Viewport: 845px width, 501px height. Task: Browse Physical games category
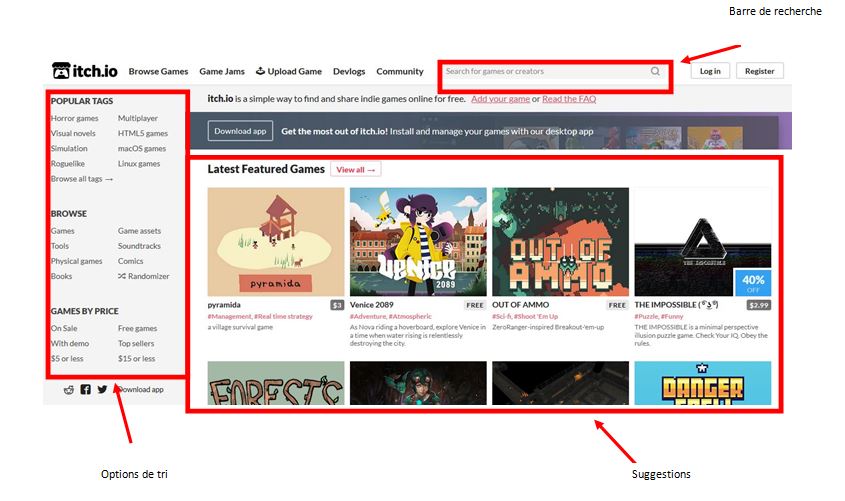(77, 261)
